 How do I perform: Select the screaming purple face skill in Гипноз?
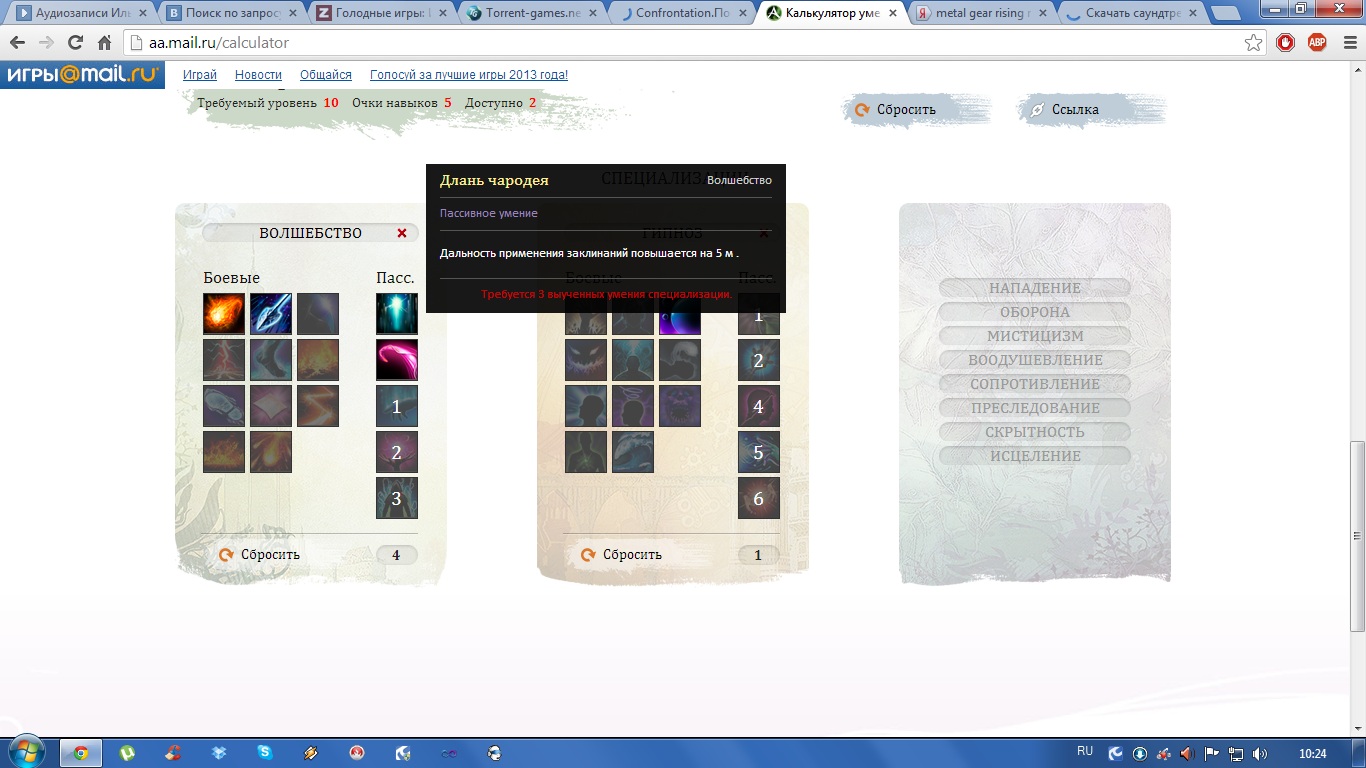[x=680, y=406]
